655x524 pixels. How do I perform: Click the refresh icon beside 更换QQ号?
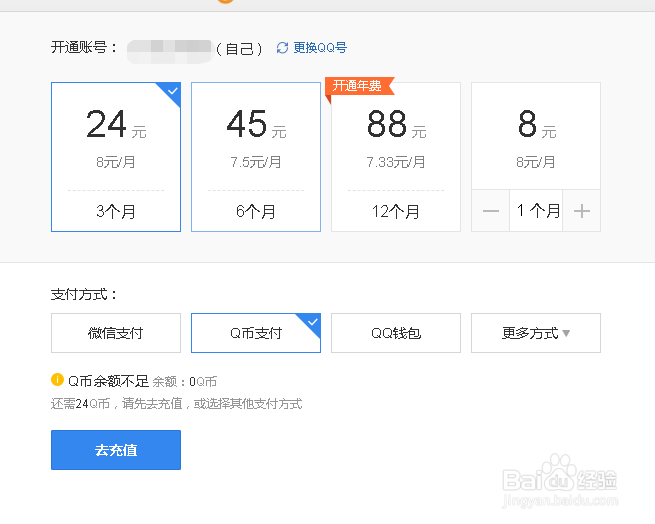click(282, 48)
